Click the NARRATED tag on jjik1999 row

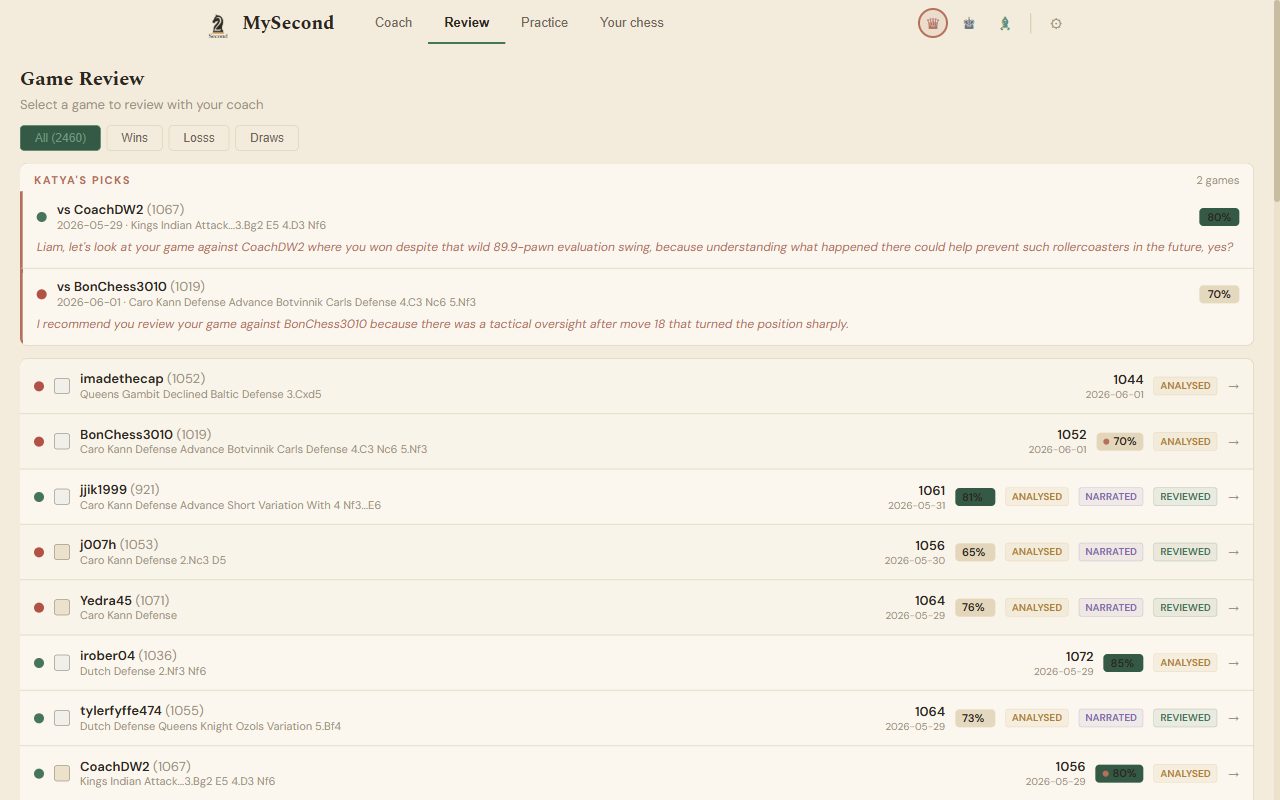(1111, 497)
